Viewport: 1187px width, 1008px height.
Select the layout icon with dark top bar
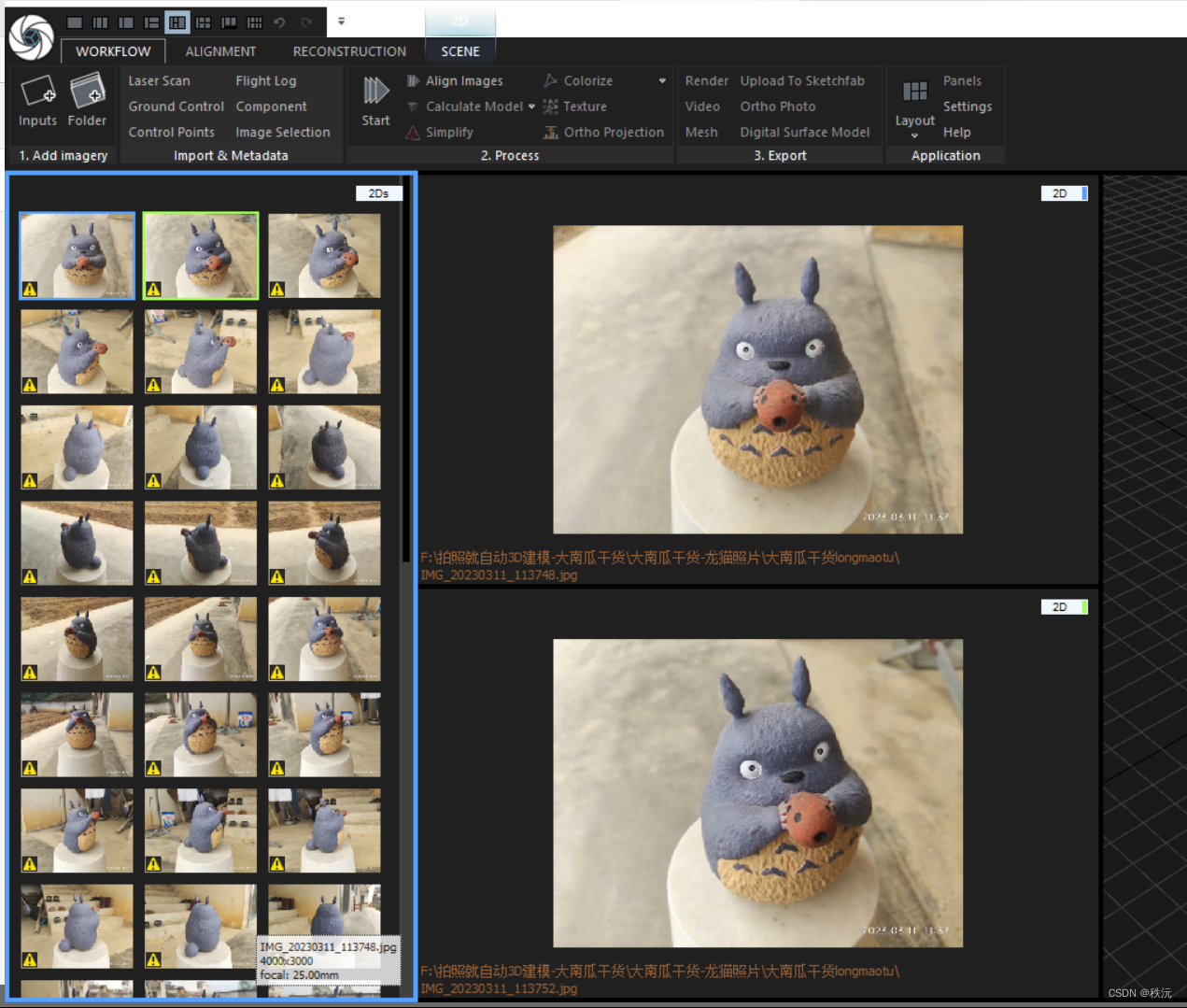pos(229,22)
